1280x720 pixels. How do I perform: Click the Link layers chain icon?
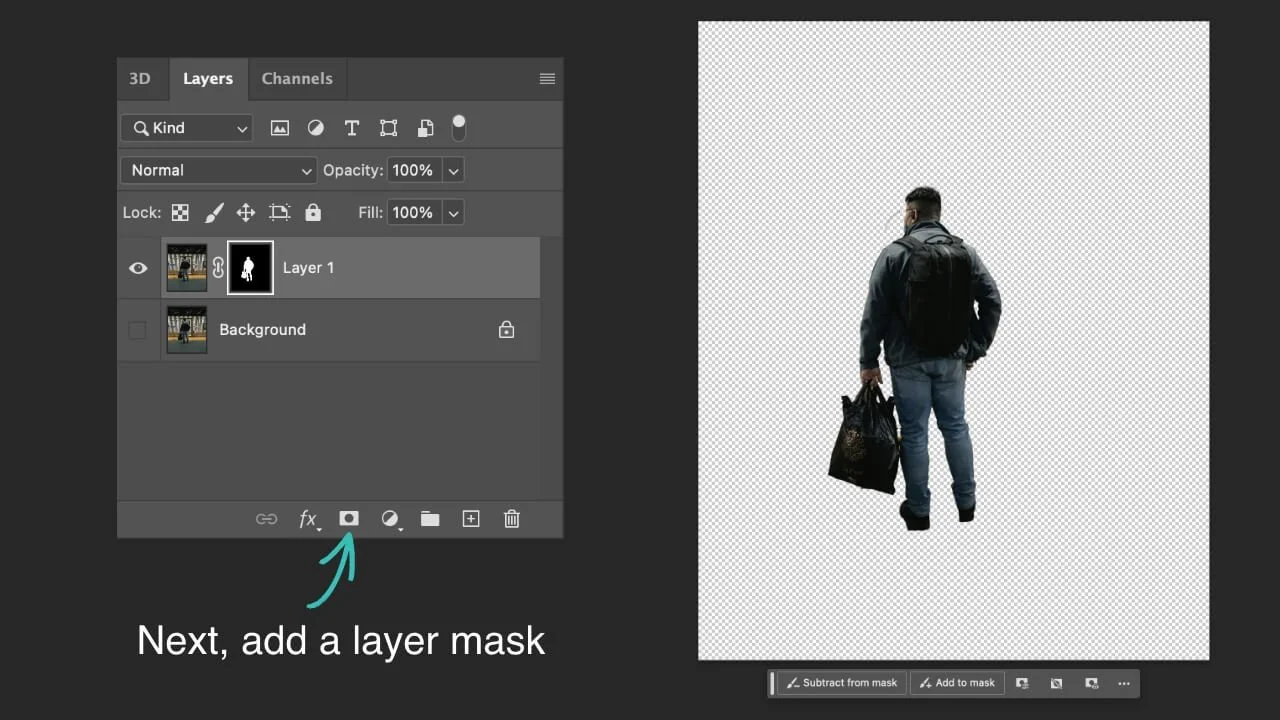267,518
